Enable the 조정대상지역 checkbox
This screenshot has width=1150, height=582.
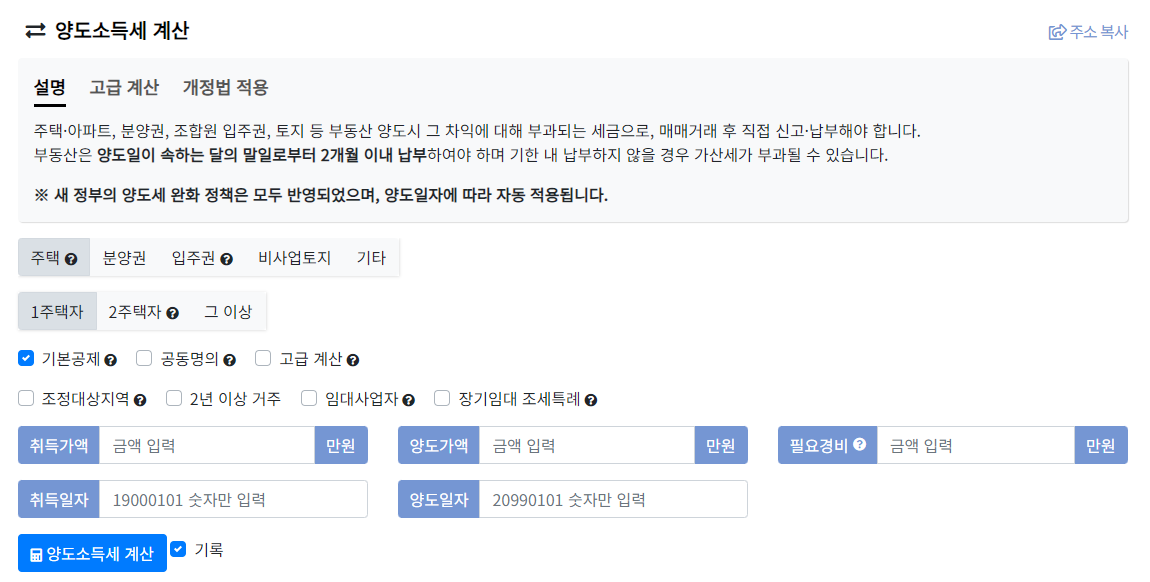click(25, 397)
